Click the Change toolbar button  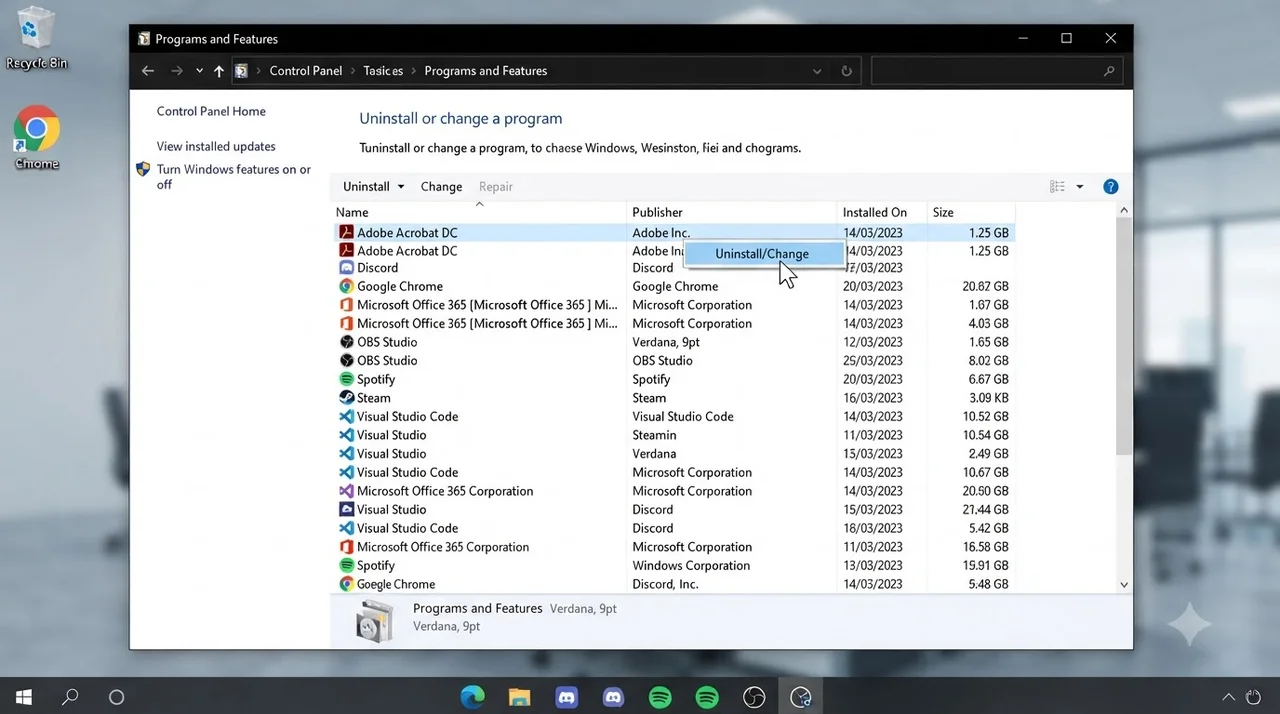click(x=441, y=187)
